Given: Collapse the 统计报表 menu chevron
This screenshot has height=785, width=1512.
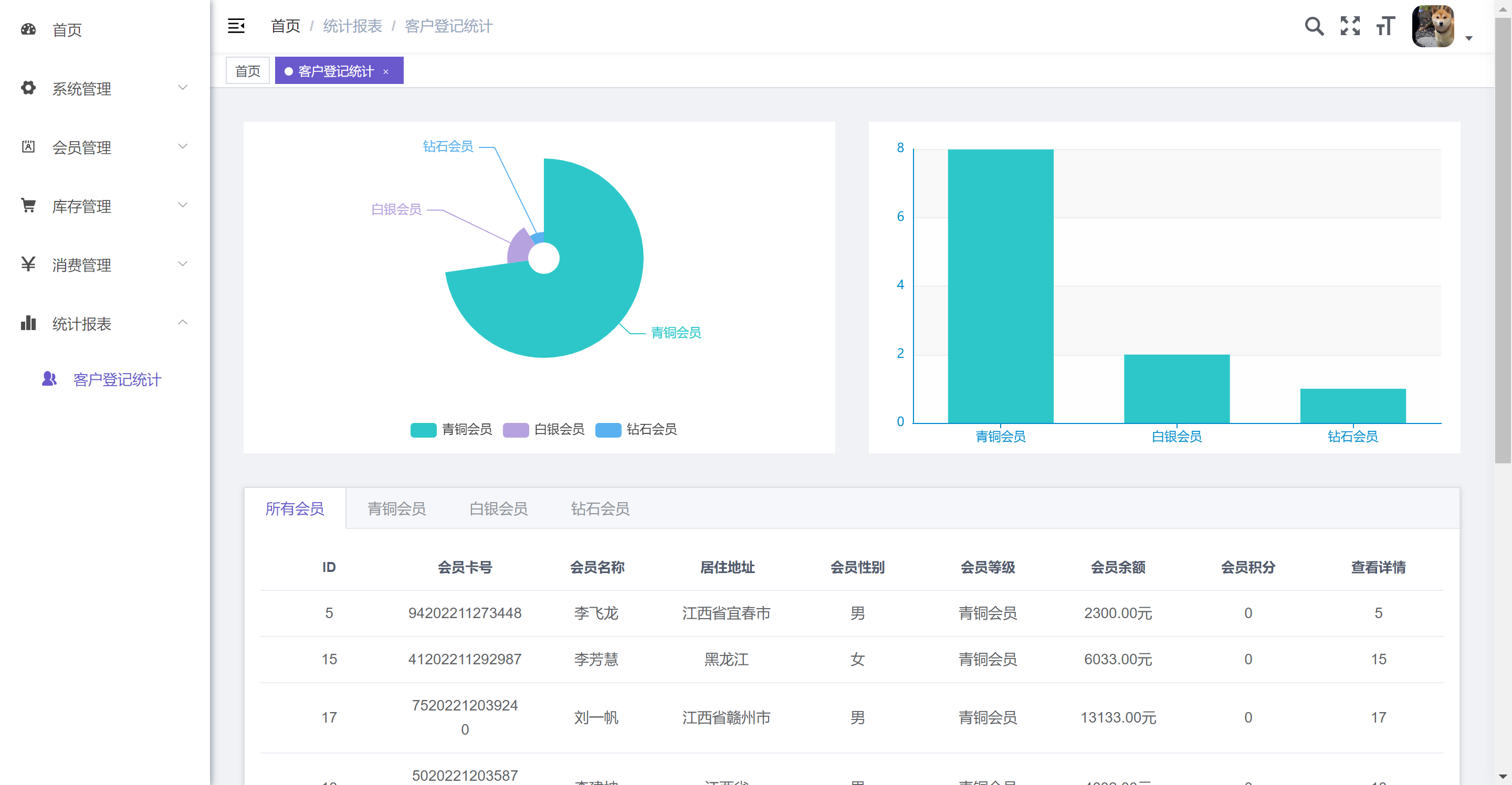Looking at the screenshot, I should [x=183, y=322].
